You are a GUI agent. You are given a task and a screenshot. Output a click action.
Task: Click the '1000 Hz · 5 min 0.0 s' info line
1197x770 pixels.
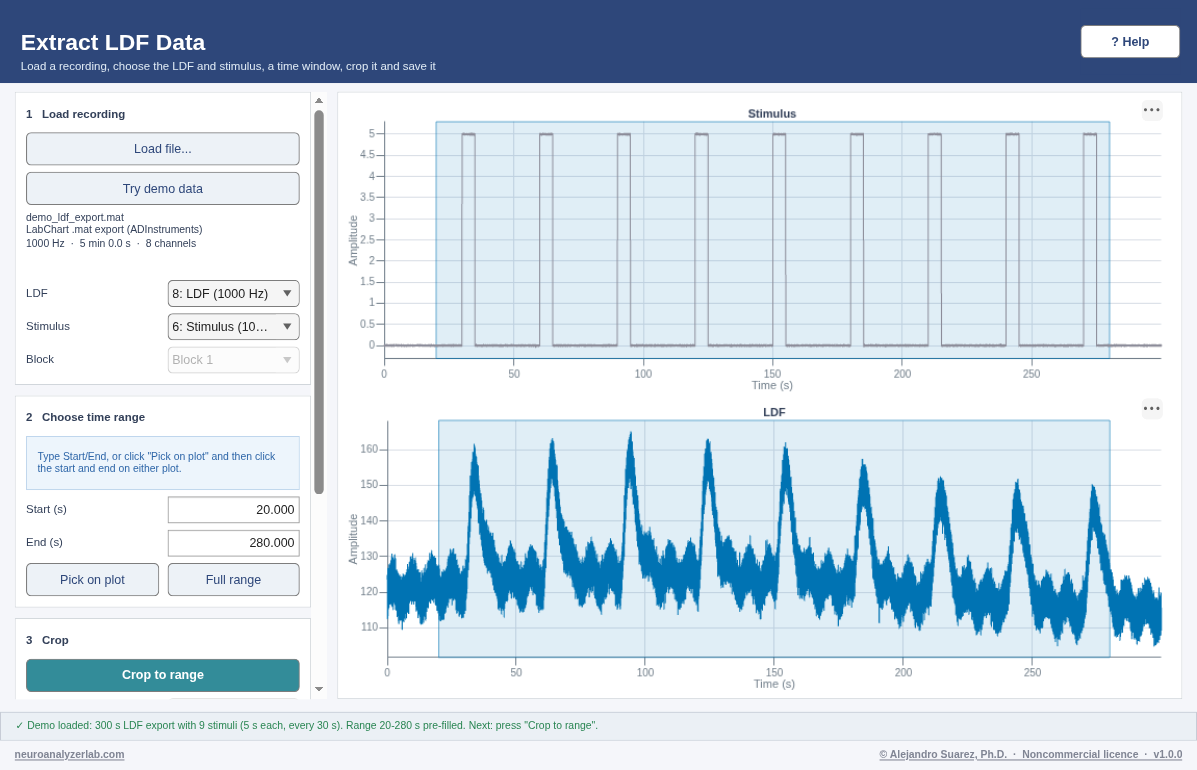(x=111, y=243)
